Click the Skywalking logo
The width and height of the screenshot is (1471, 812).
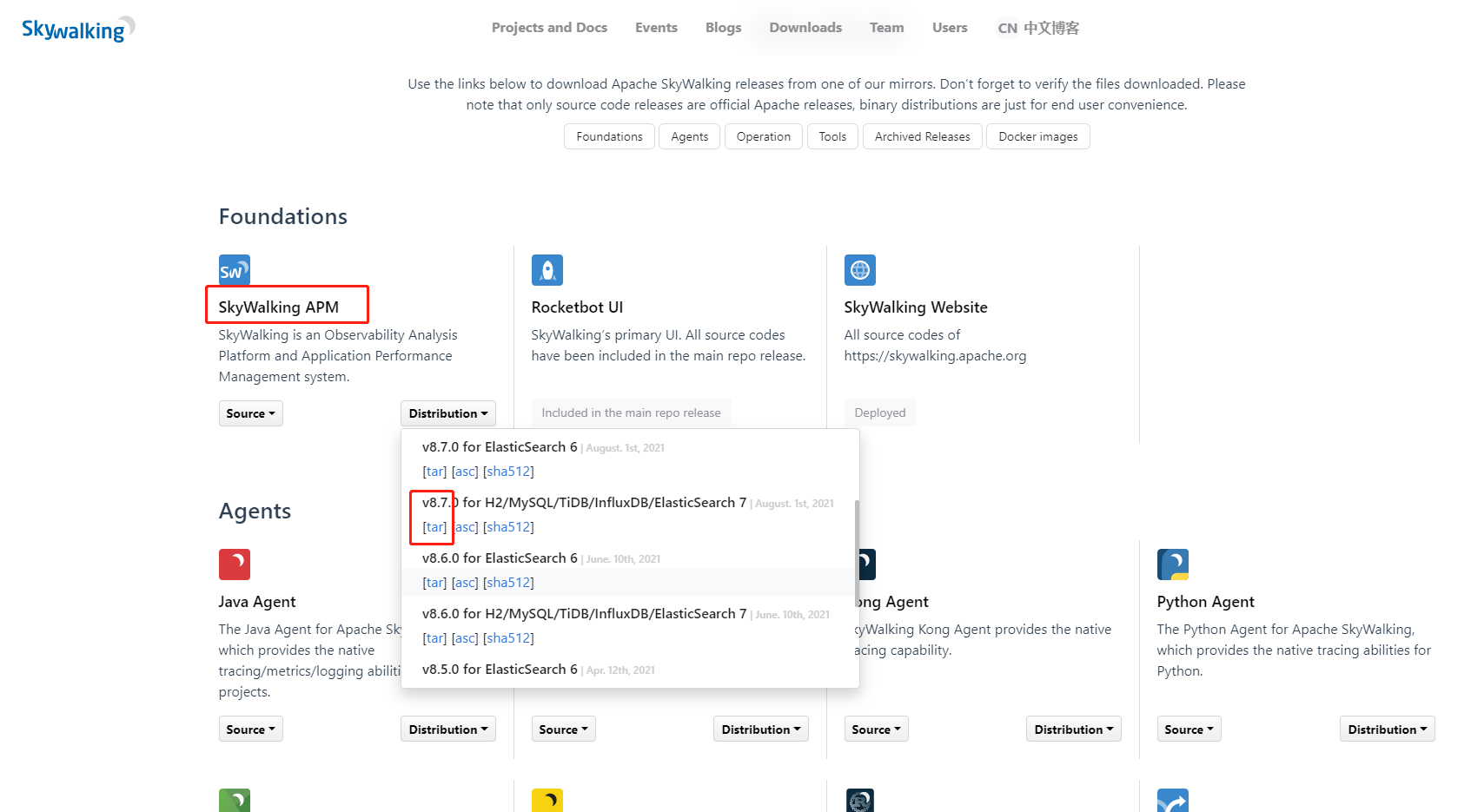[78, 30]
